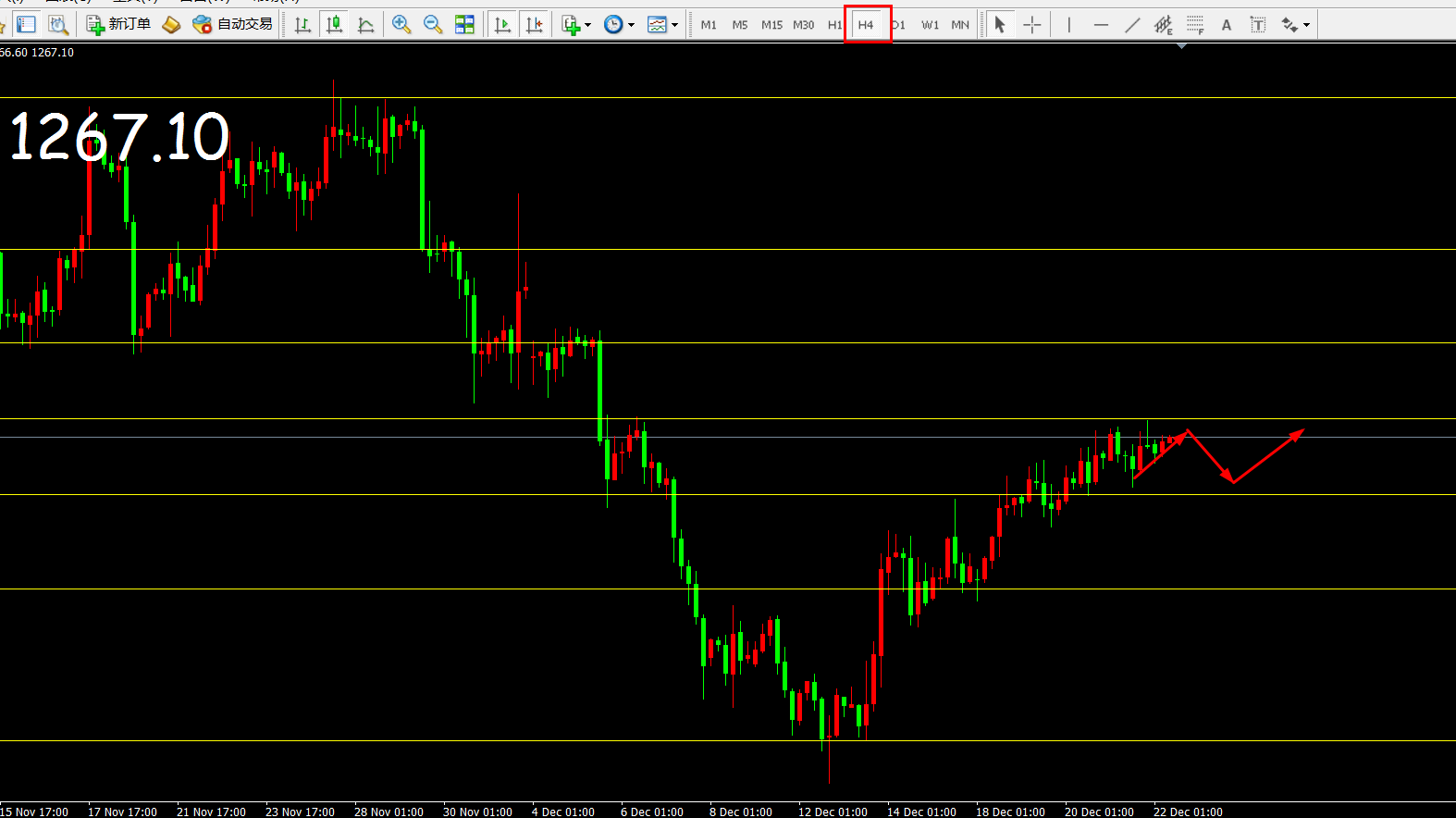Click the '4 Dec 01:00' time axis label
This screenshot has width=1456, height=818.
563,812
